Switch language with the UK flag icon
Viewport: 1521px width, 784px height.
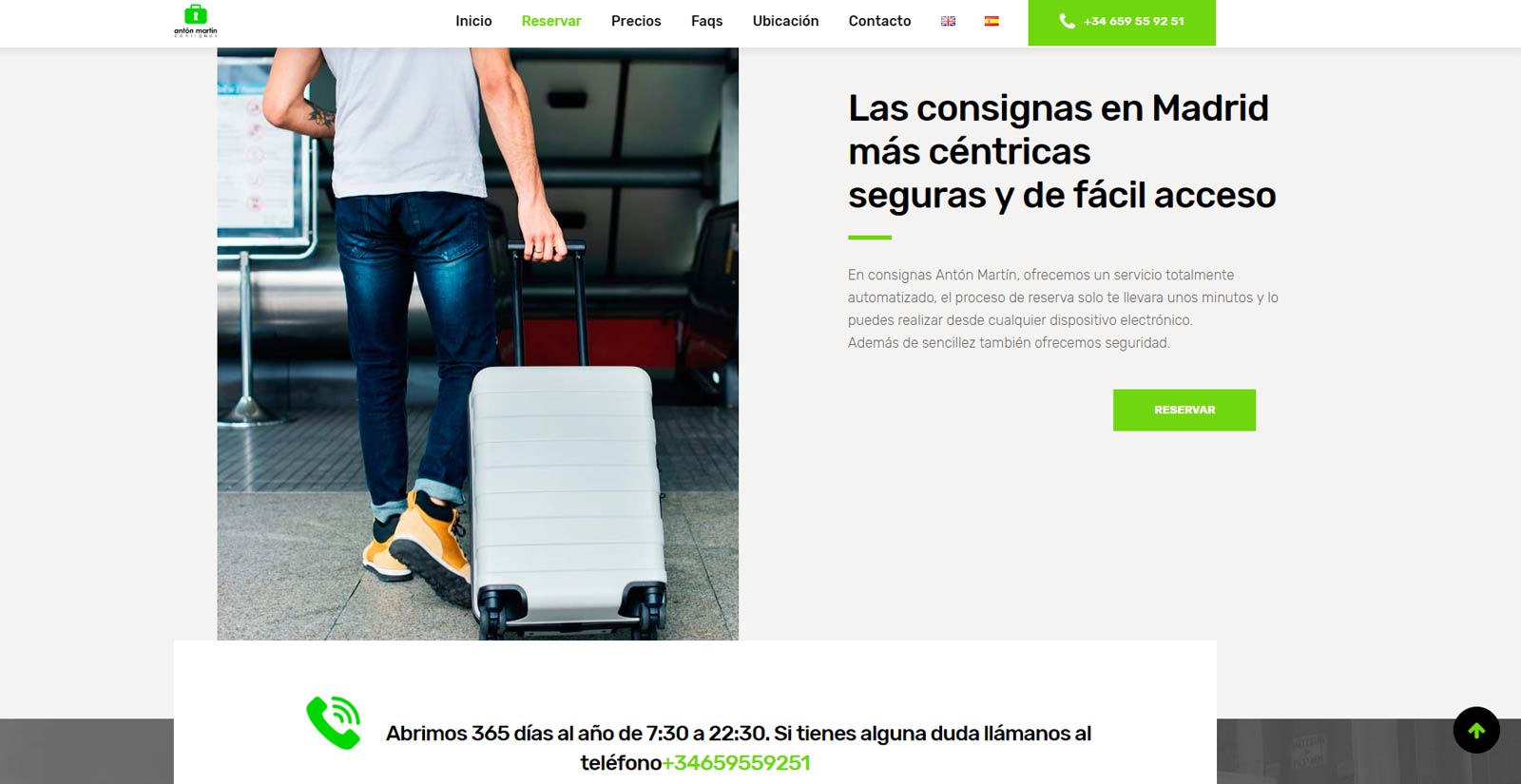click(x=948, y=21)
